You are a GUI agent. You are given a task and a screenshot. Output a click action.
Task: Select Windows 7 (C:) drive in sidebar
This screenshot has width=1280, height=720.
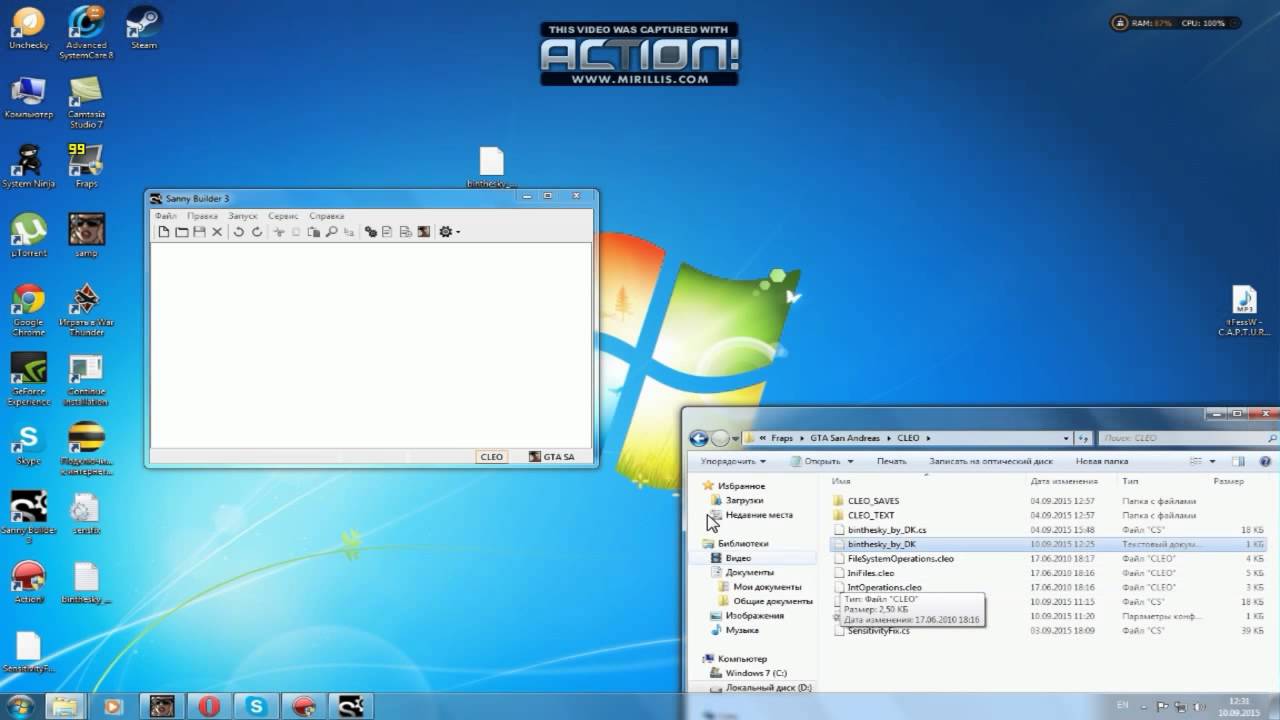756,673
